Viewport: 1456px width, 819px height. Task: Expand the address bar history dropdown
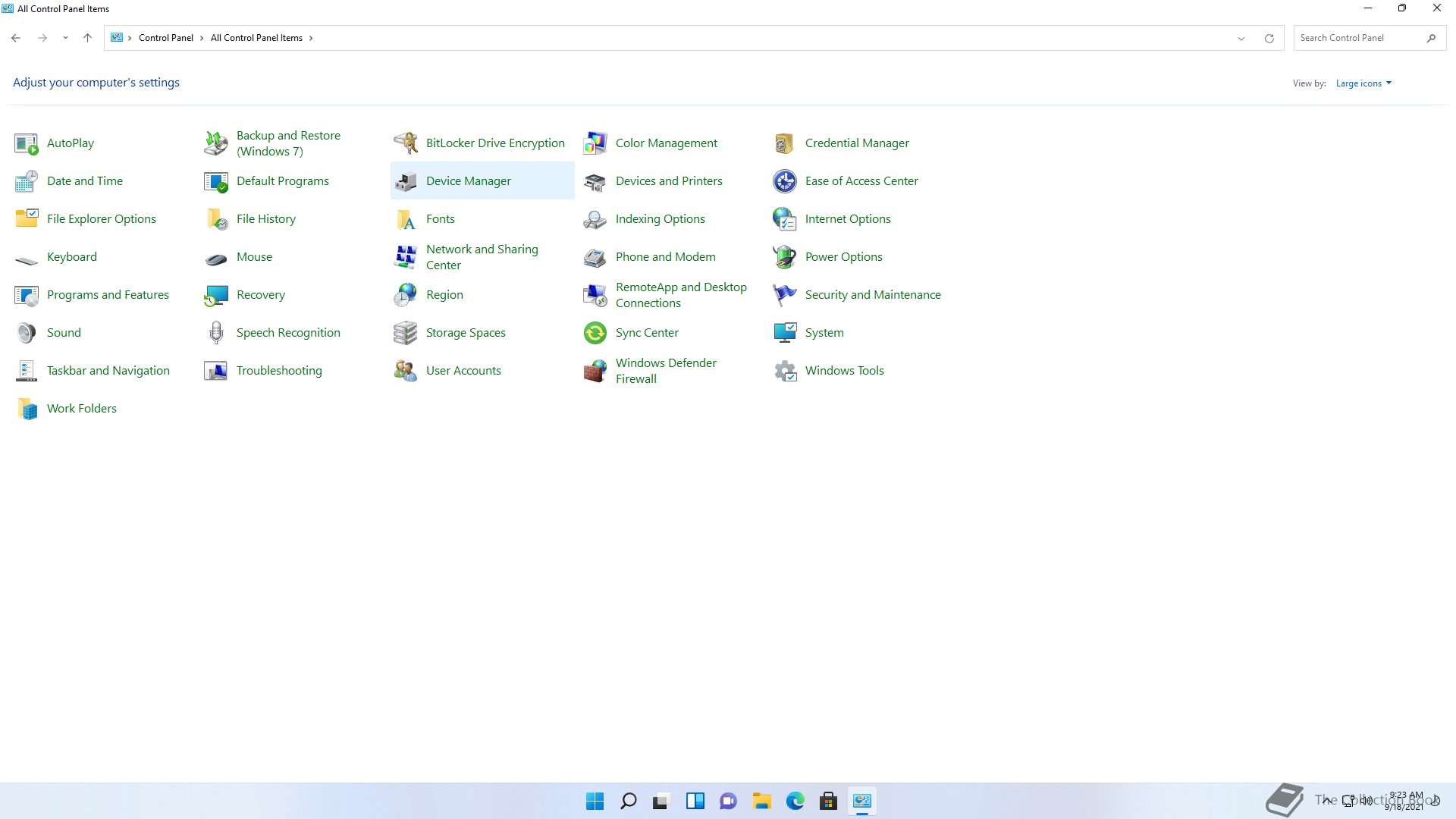coord(1241,39)
